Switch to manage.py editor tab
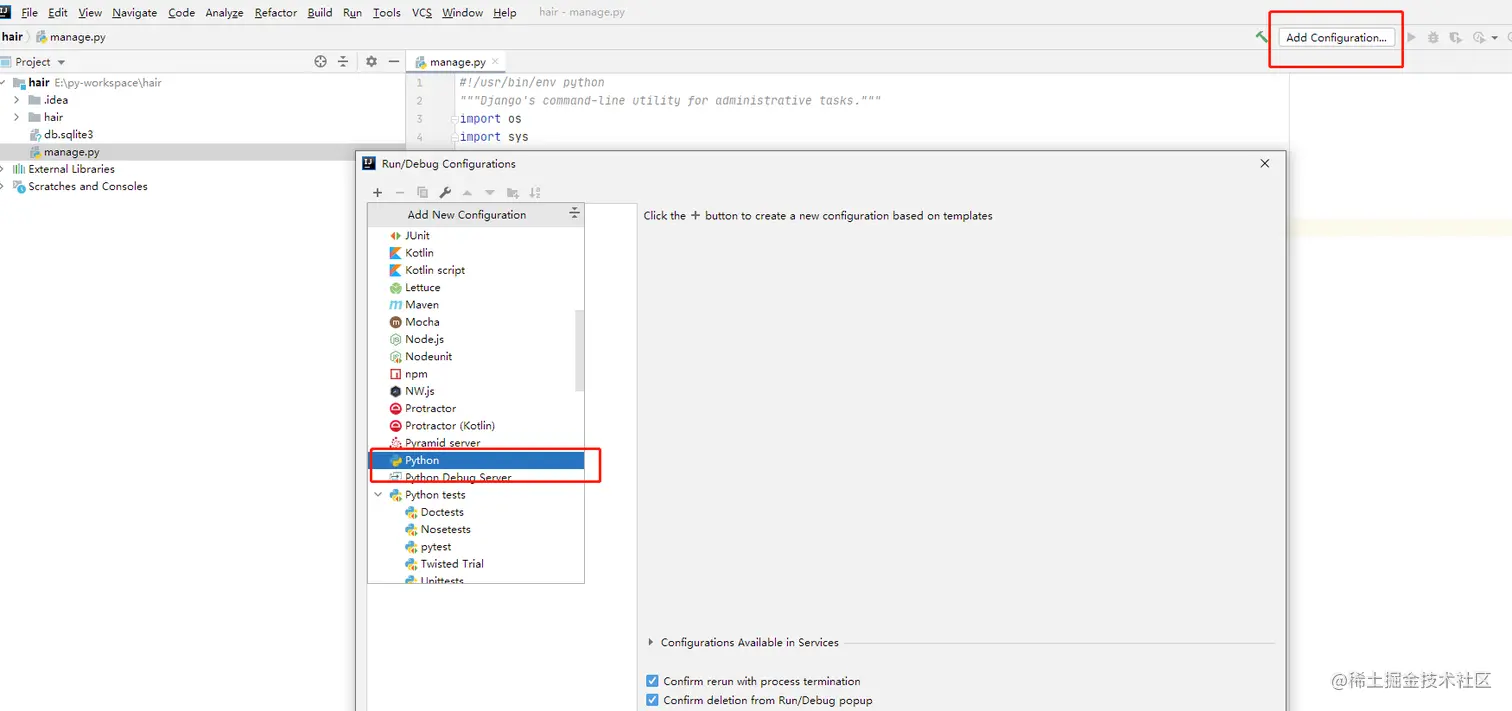This screenshot has width=1512, height=711. 457,62
